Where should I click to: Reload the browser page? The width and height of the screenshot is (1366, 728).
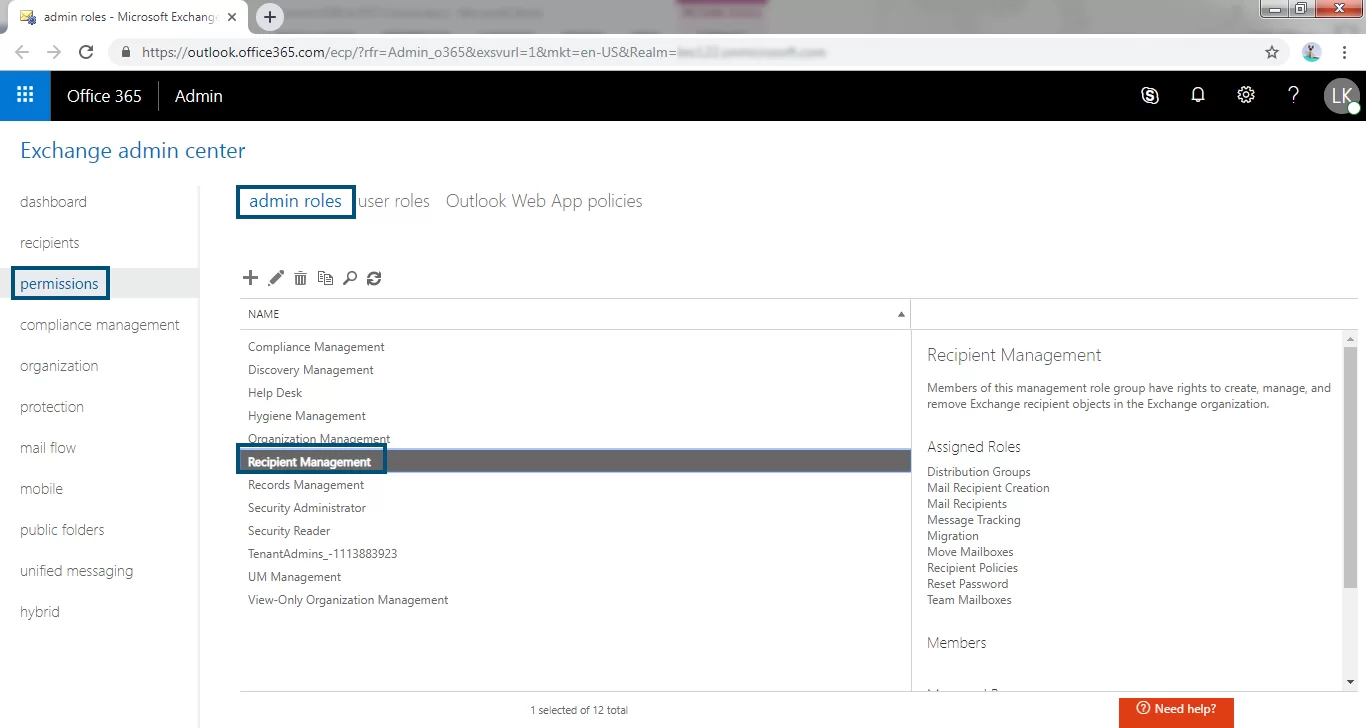coord(86,52)
